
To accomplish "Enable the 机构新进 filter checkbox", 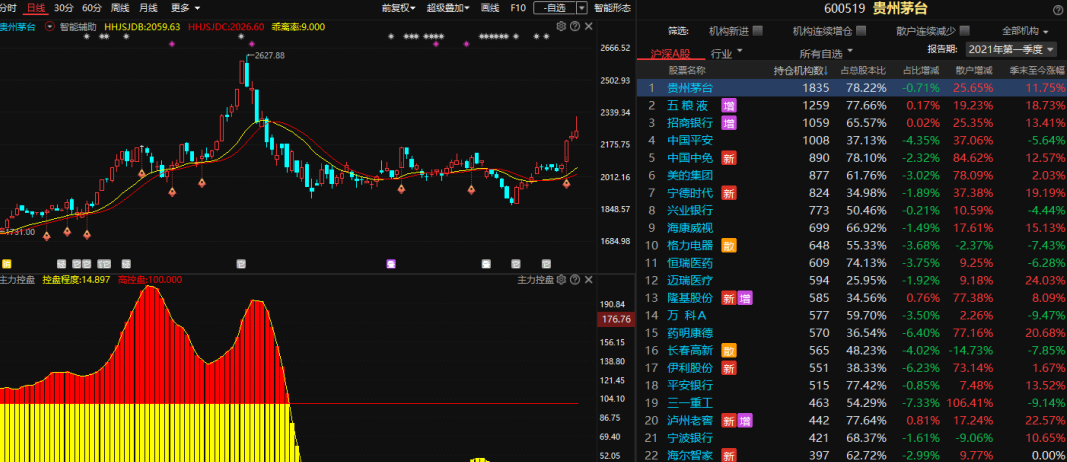I will tap(758, 31).
